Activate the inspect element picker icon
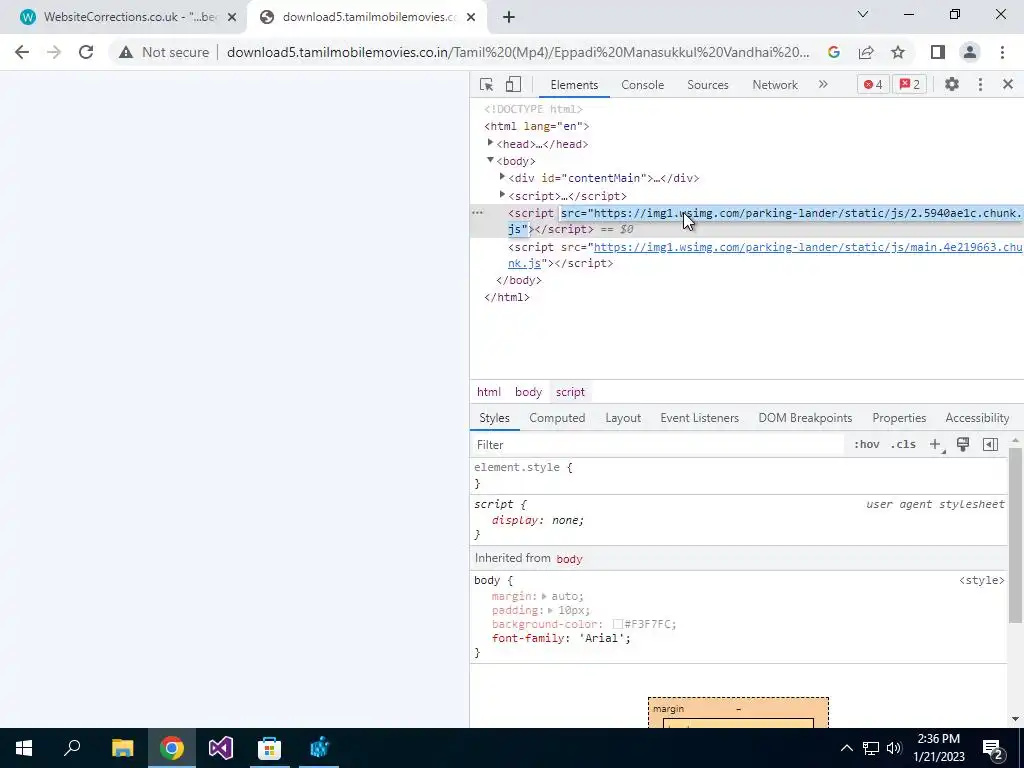This screenshot has width=1024, height=768. pyautogui.click(x=486, y=85)
